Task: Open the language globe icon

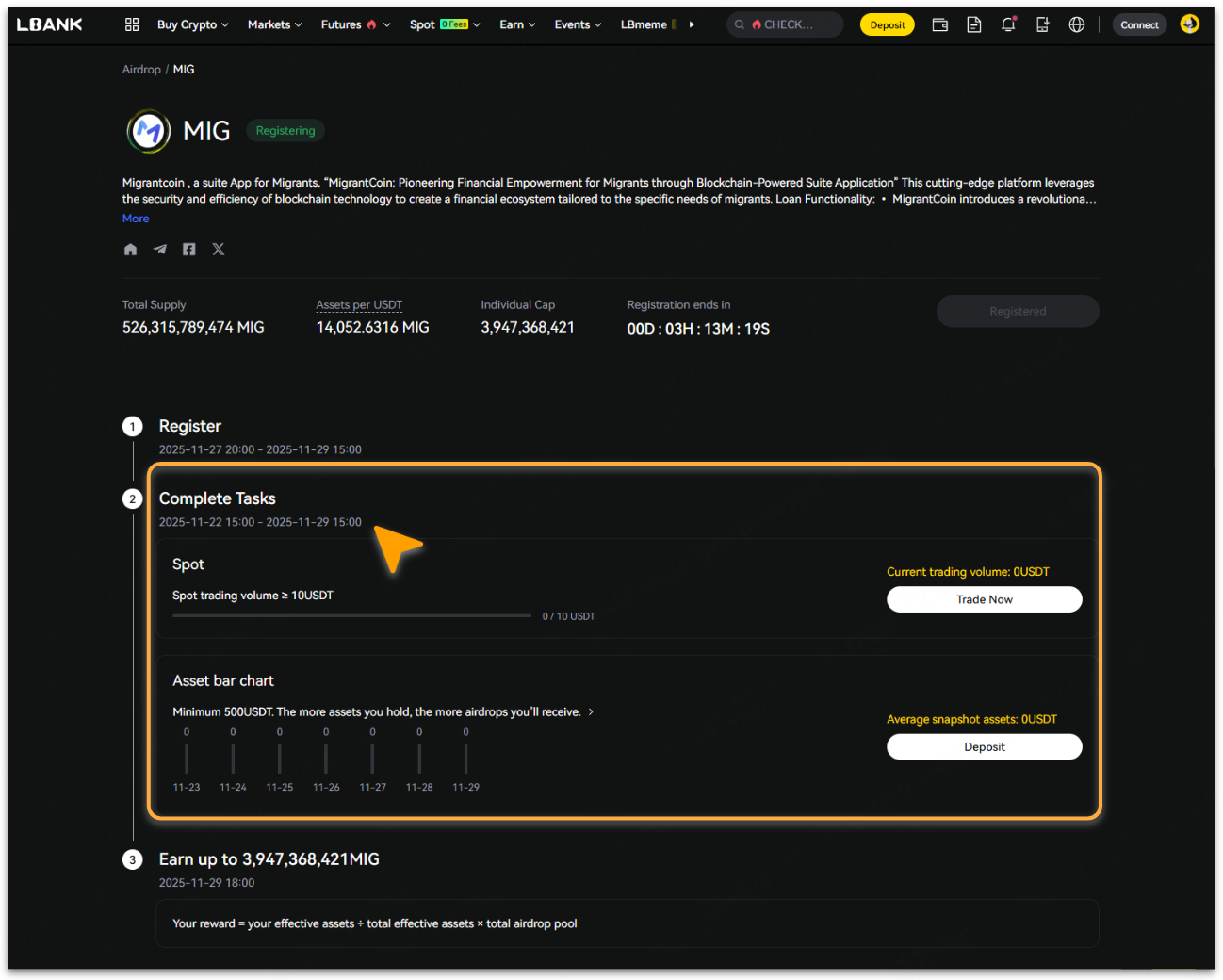Action: point(1077,25)
